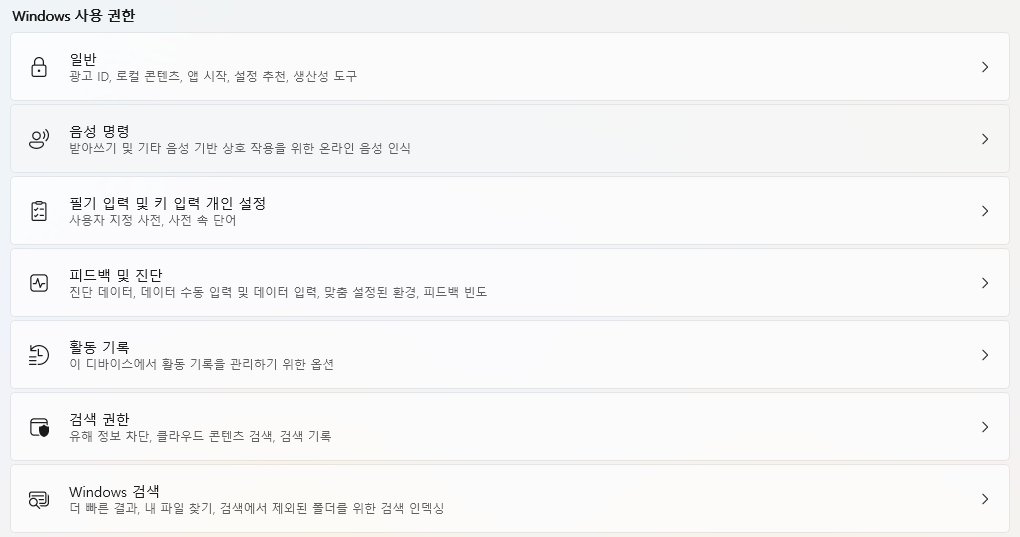Viewport: 1020px width, 537px height.
Task: Click the shield icon beside 검색 권한
Action: 39,427
